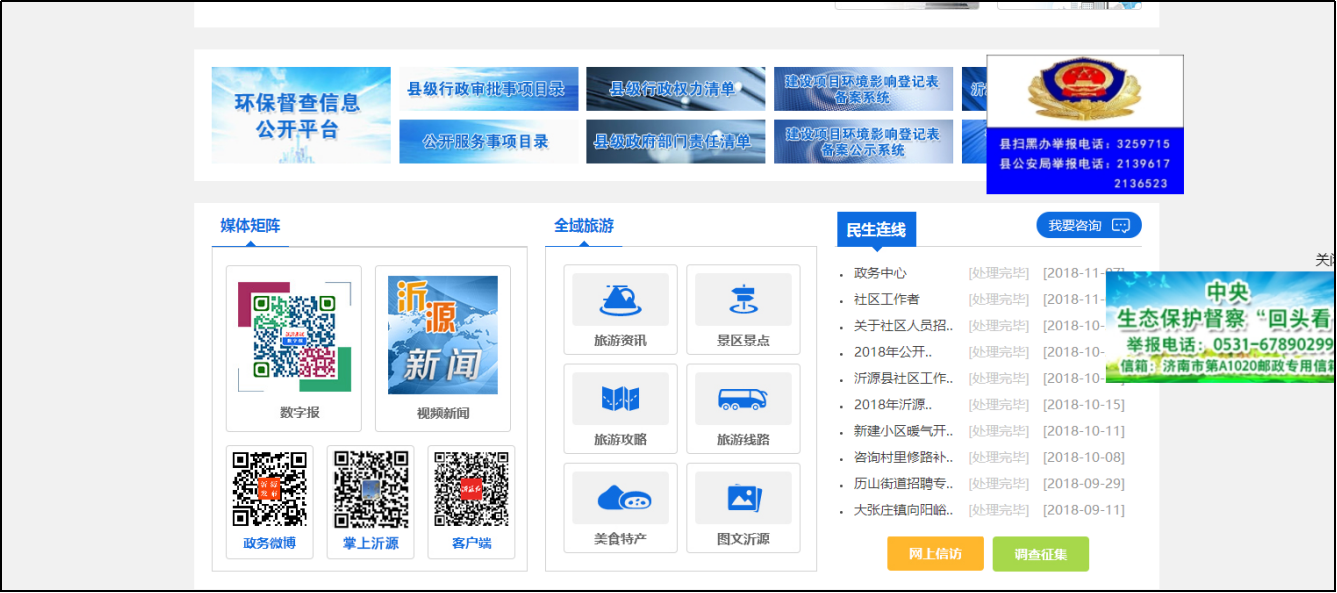Screen dimensions: 1337x593
Task: Open the 旅游资讯 travel info icon
Action: [x=620, y=300]
